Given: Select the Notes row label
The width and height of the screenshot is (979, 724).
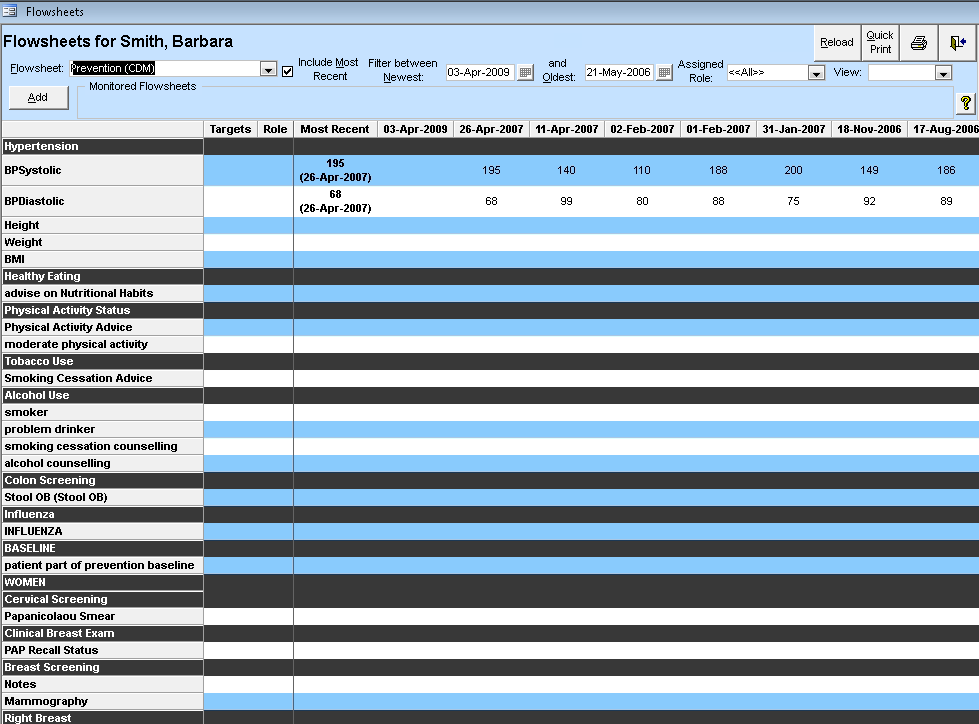Looking at the screenshot, I should click(102, 685).
